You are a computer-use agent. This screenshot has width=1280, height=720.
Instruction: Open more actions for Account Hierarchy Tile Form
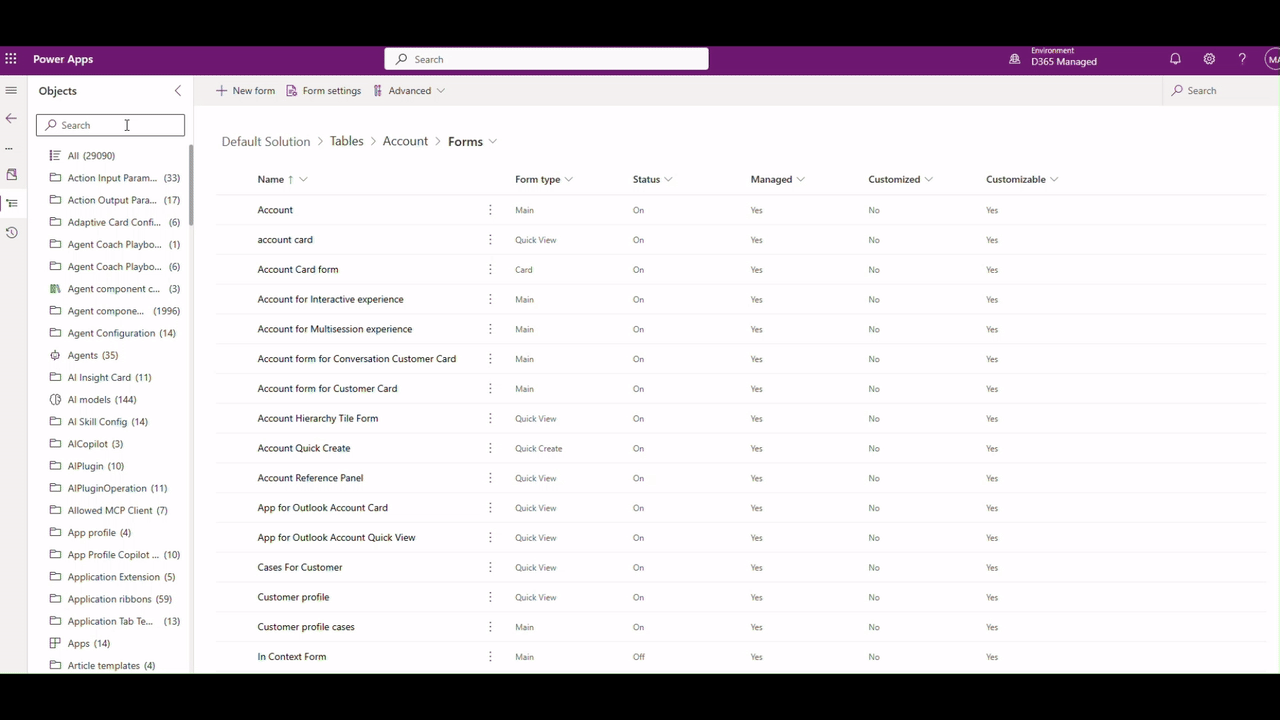click(490, 418)
